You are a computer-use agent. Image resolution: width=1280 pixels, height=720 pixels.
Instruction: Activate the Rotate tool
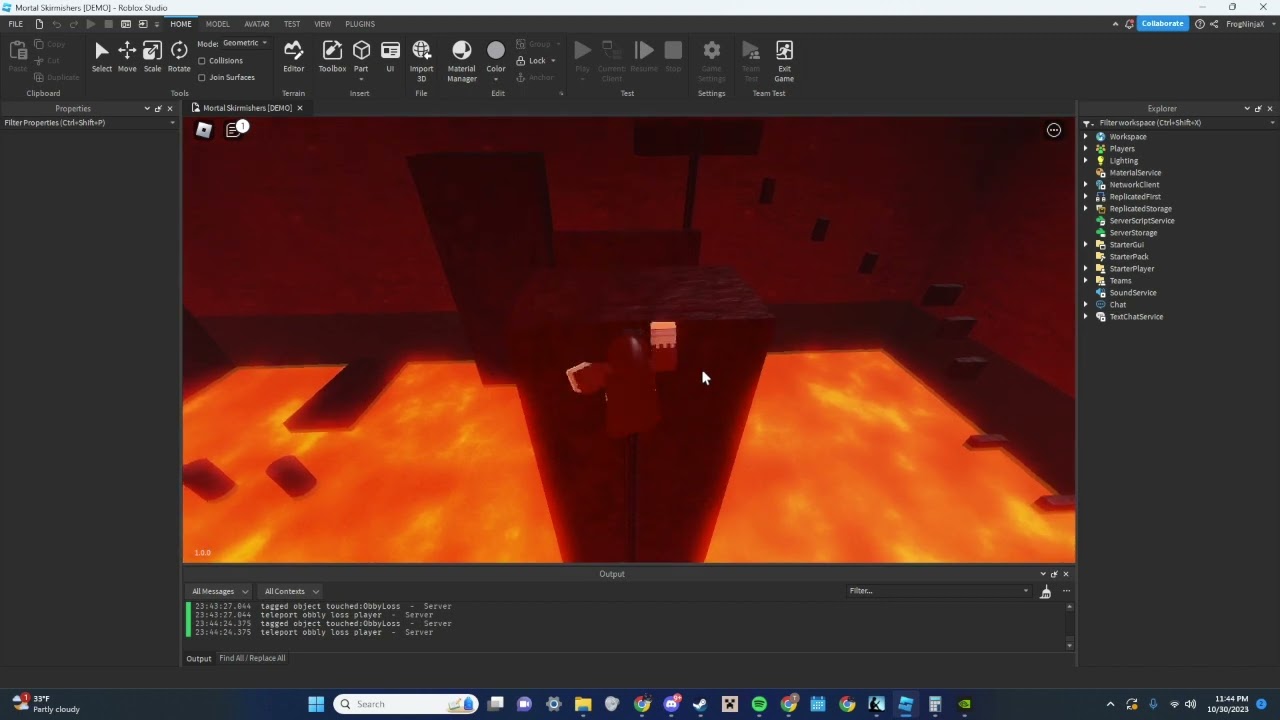[179, 57]
